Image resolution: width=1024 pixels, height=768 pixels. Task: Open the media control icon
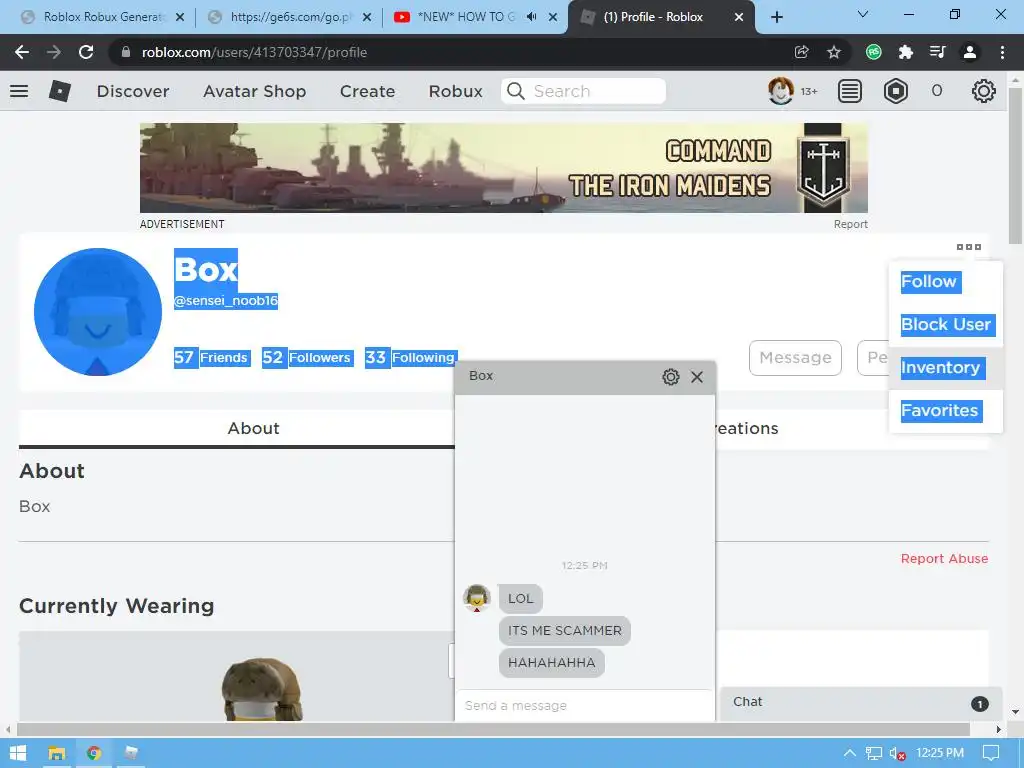coord(937,52)
